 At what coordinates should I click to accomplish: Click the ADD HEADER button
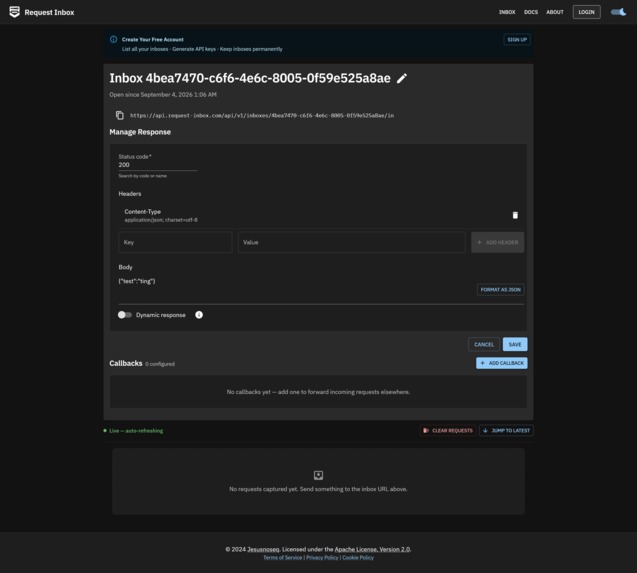point(497,242)
